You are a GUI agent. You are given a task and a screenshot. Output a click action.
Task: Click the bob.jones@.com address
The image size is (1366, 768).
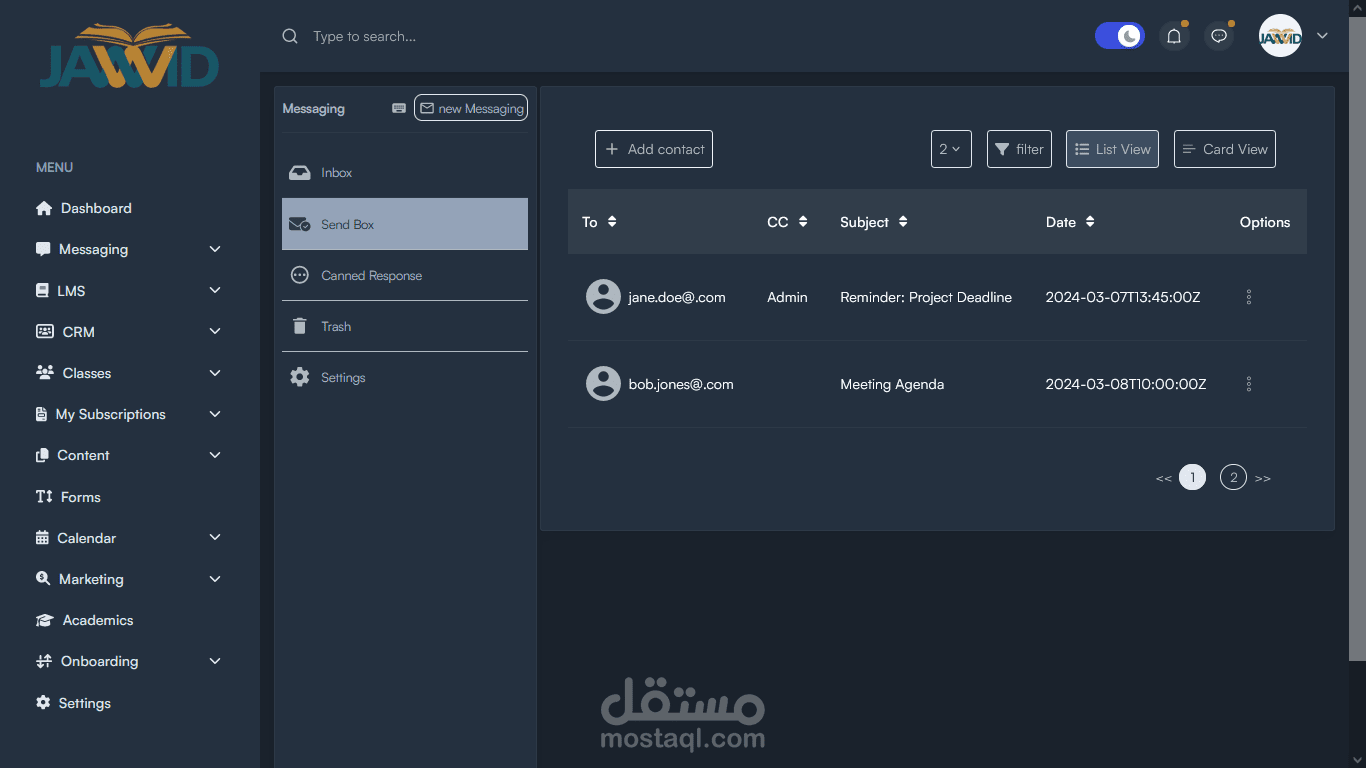(x=681, y=384)
